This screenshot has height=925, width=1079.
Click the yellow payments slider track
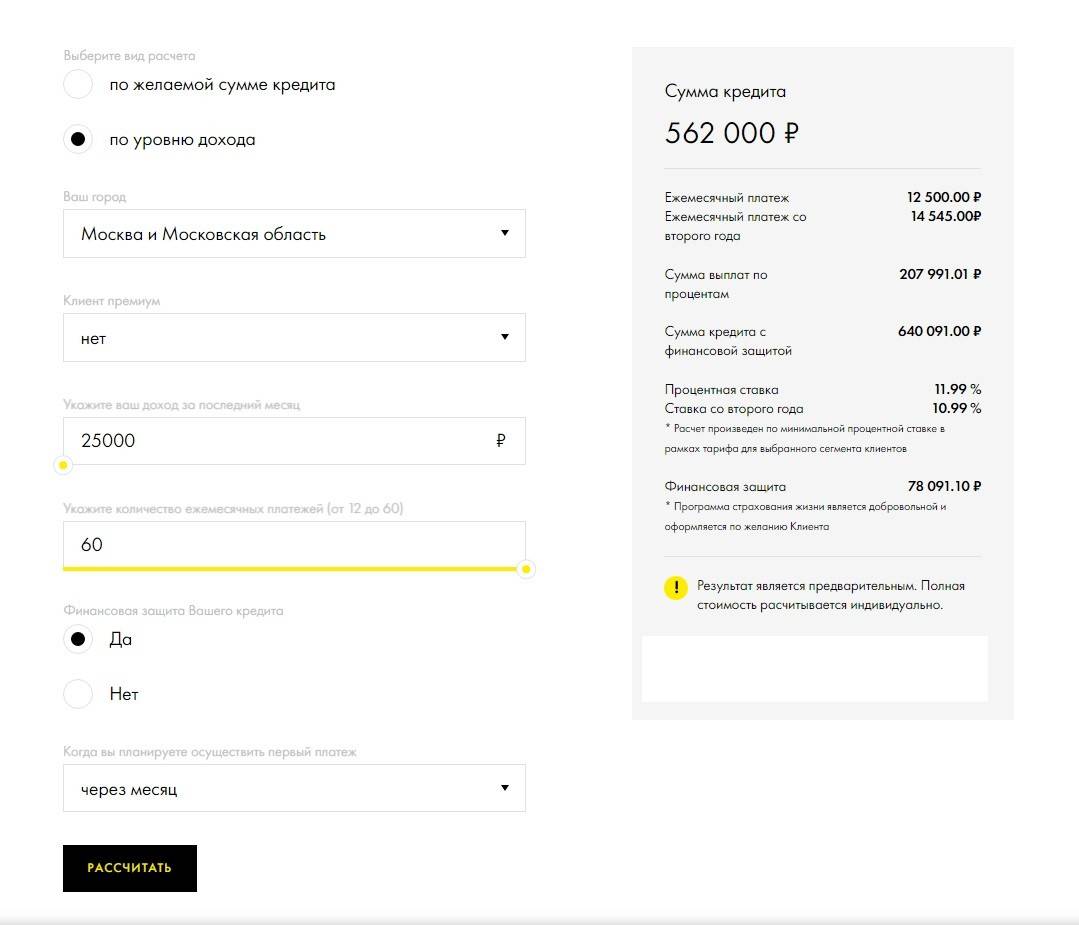pos(290,568)
